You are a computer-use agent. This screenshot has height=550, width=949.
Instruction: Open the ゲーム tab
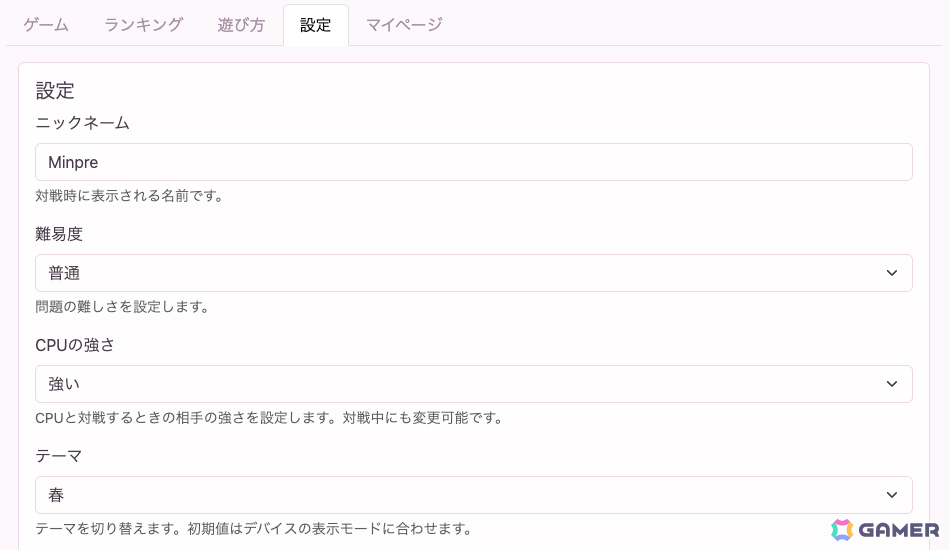(46, 25)
